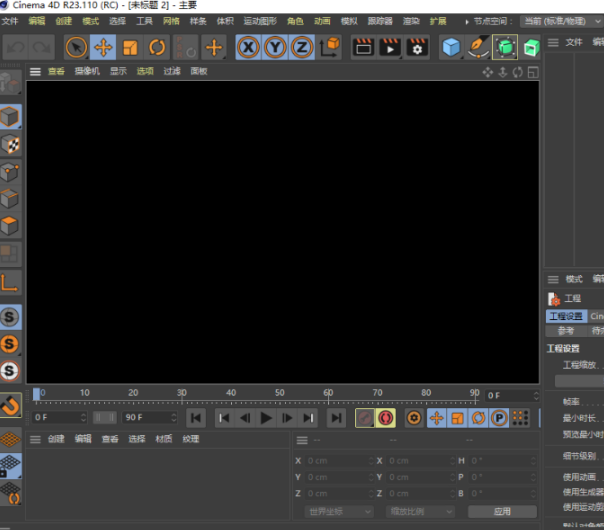Open node space 当前(标准/物理) dropdown
Screen dimensions: 604x530
(x=562, y=21)
